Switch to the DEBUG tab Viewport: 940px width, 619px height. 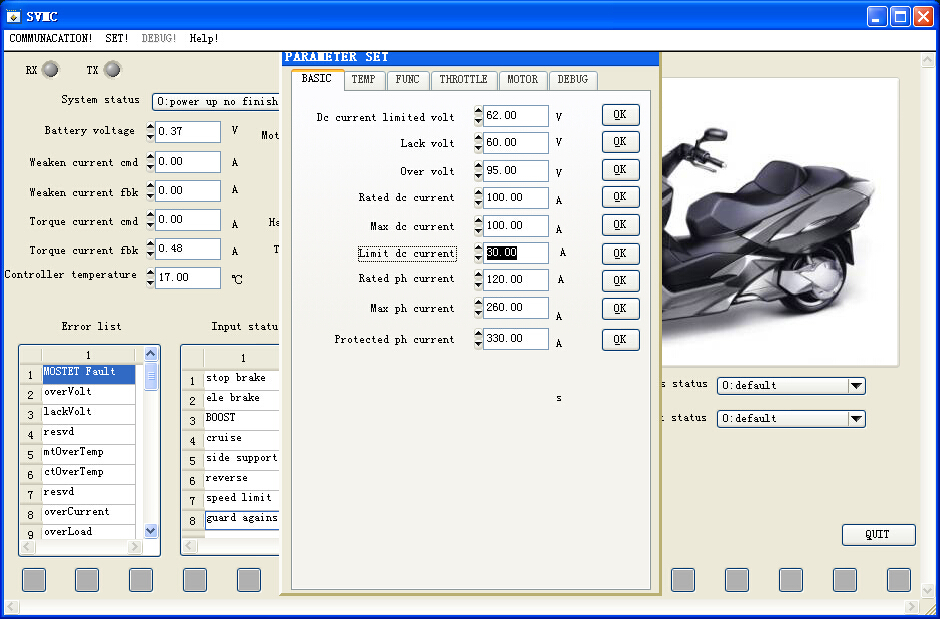point(573,80)
